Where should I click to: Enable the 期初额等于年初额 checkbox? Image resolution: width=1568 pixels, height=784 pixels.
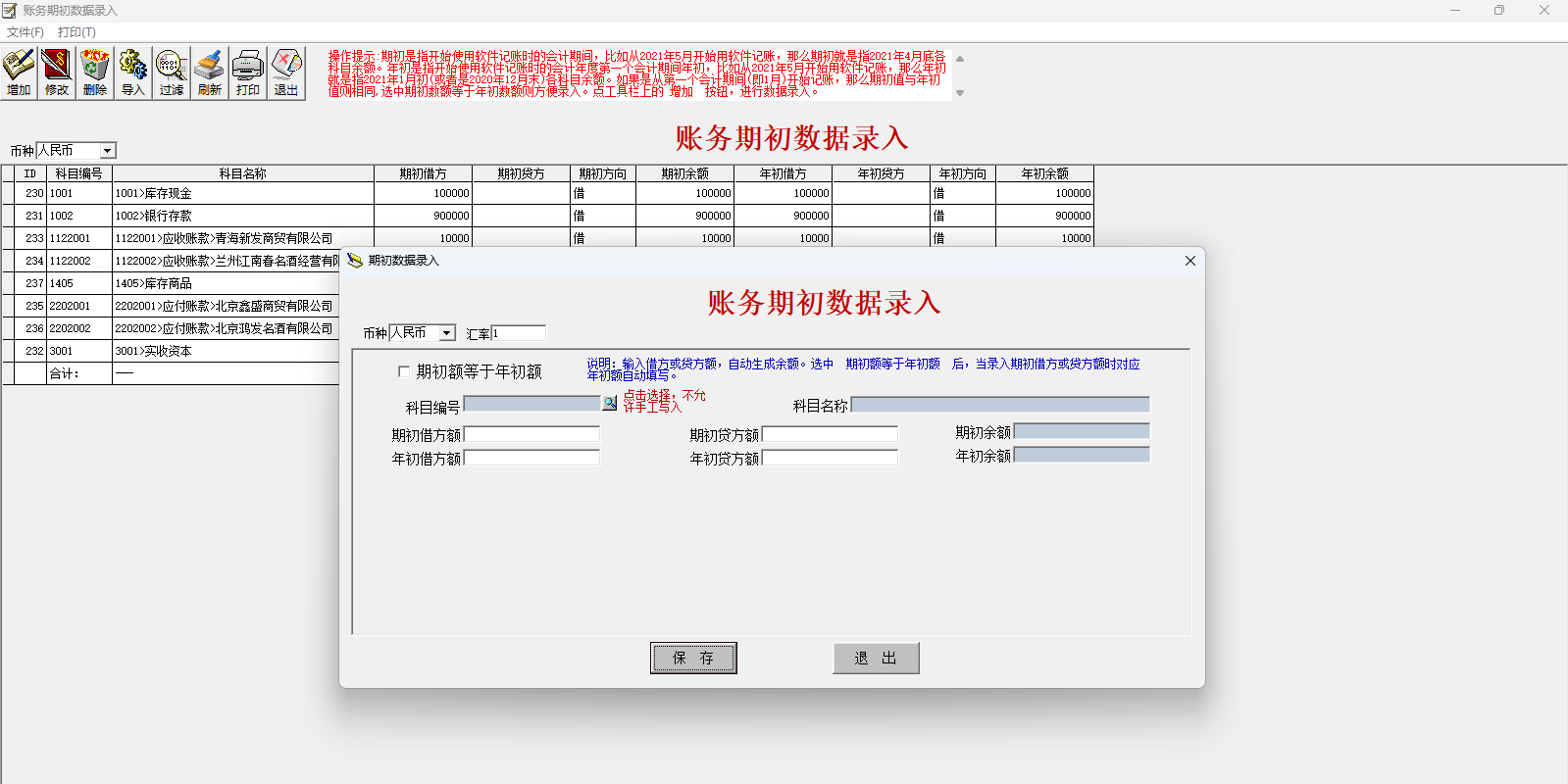pos(404,371)
